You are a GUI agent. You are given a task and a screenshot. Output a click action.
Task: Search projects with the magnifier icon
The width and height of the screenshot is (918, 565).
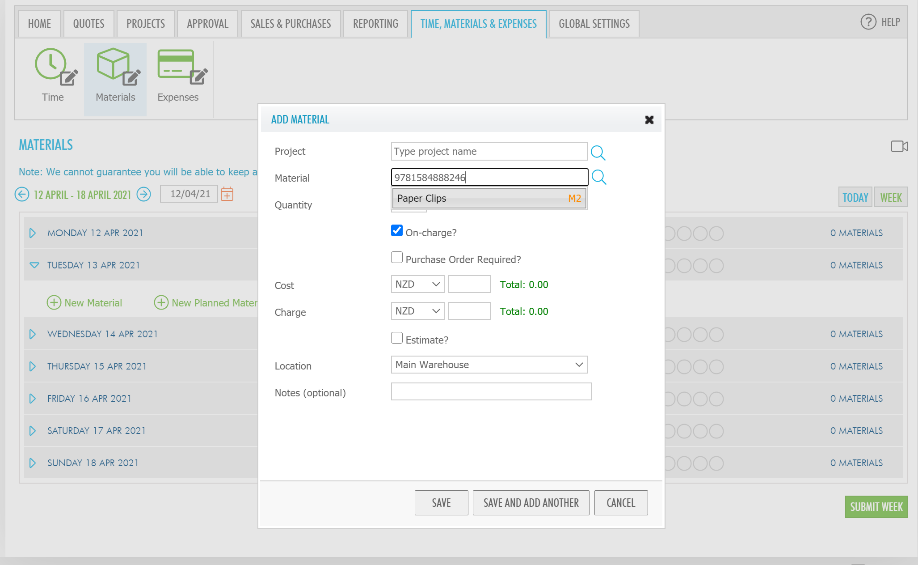(598, 152)
